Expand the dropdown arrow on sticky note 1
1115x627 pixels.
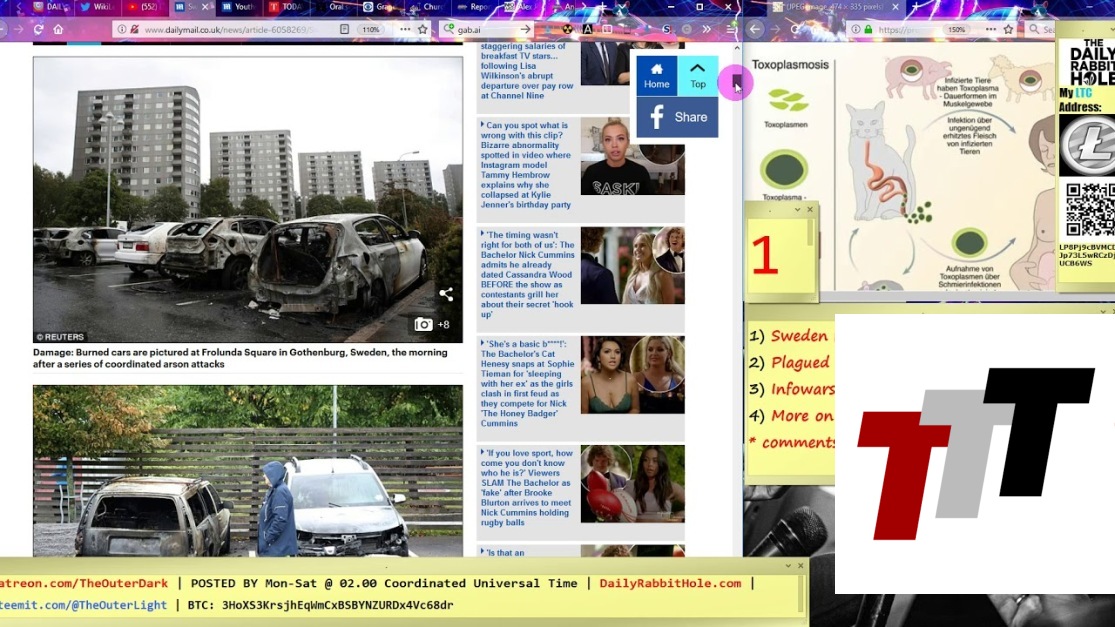point(797,210)
